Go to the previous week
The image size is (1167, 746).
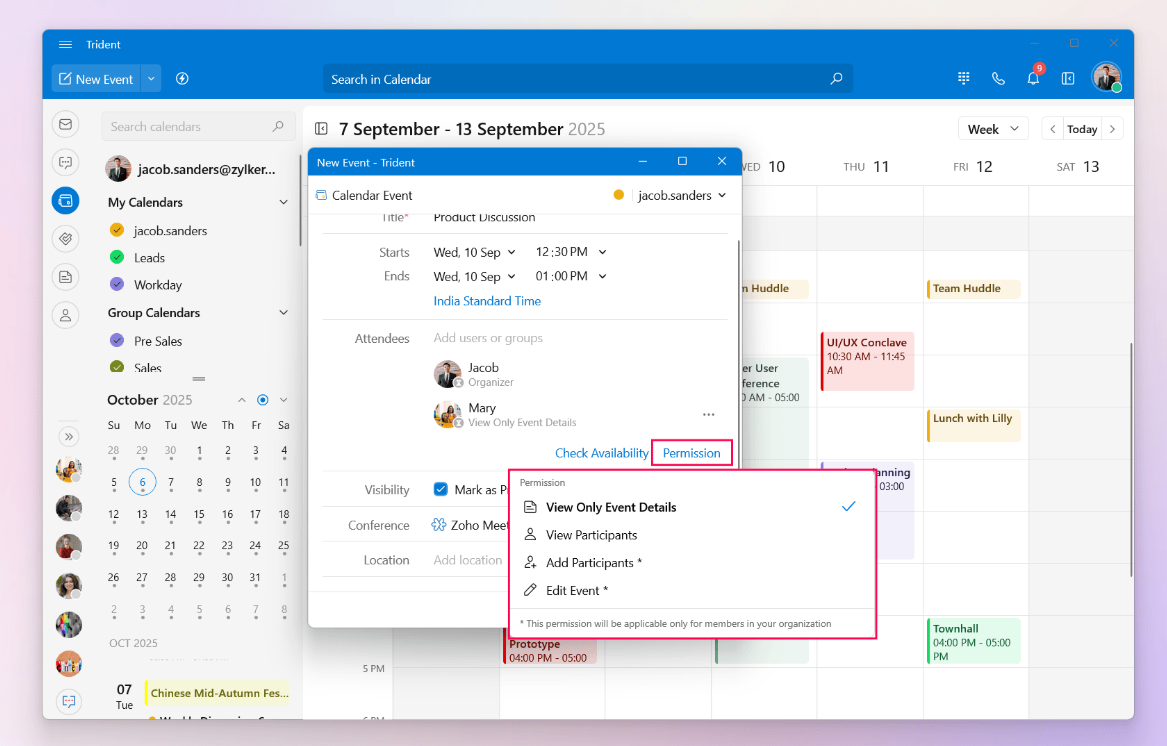1052,129
